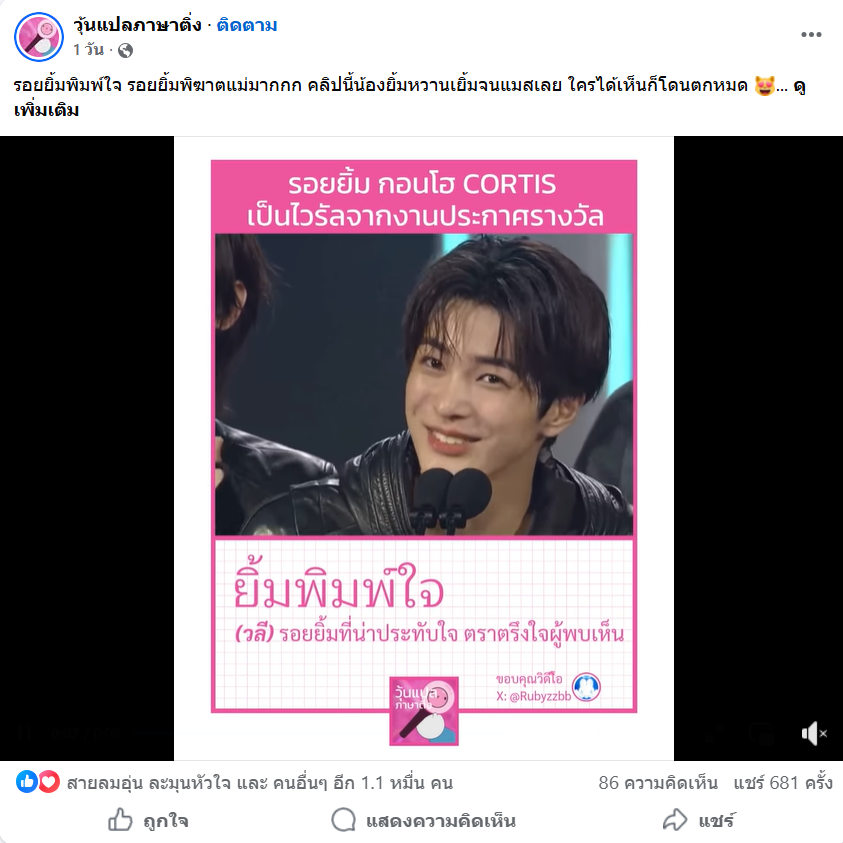Image resolution: width=843 pixels, height=843 pixels.
Task: Click the globe public audience icon
Action: tap(125, 51)
